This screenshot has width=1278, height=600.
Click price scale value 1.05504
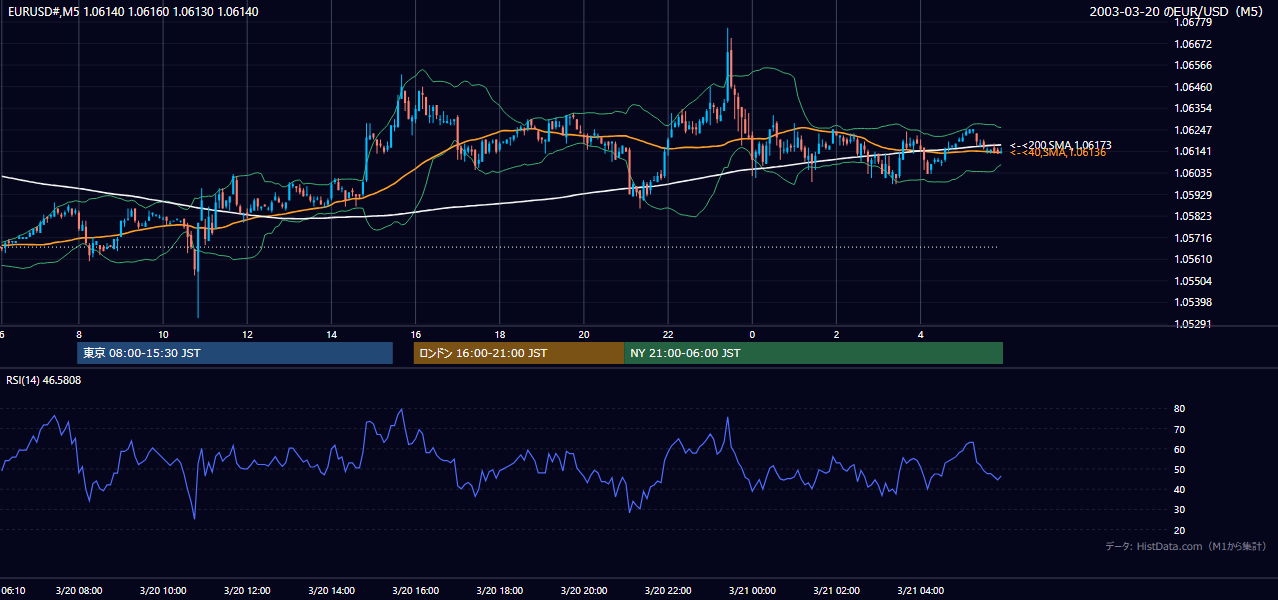pos(1194,281)
